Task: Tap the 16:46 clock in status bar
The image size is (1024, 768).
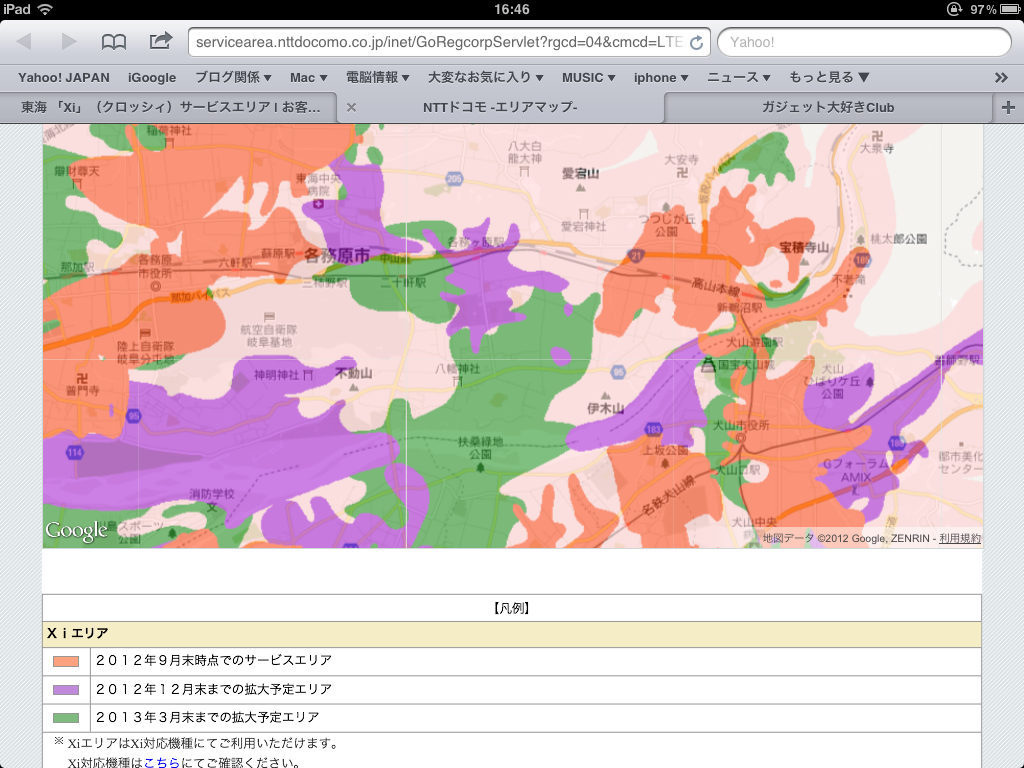Action: pyautogui.click(x=512, y=9)
